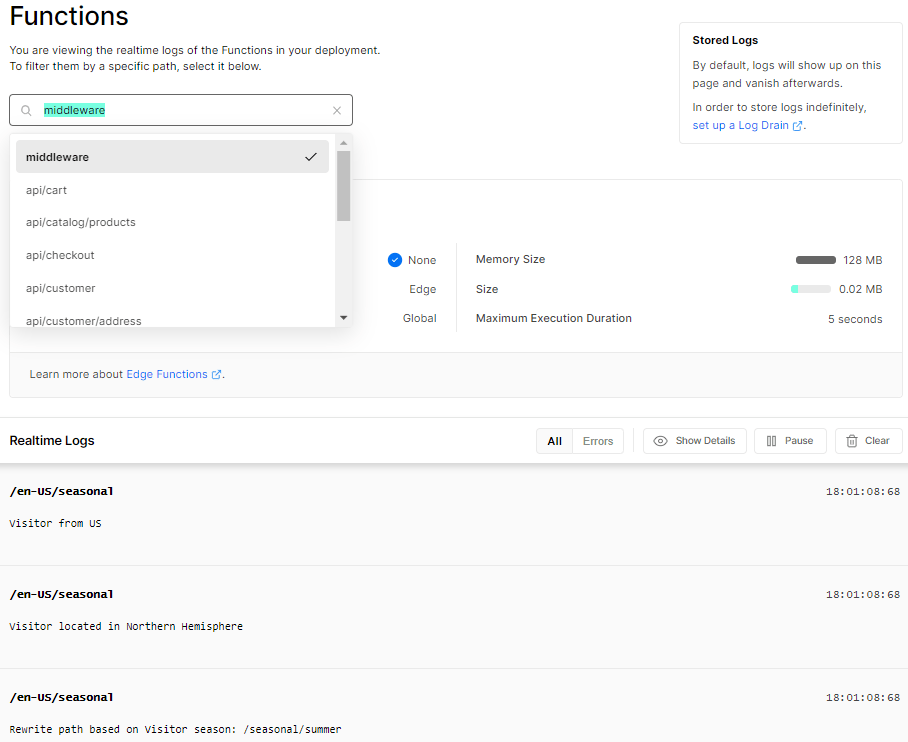Pause the realtime logs stream
Viewport: 908px width, 742px height.
point(789,441)
